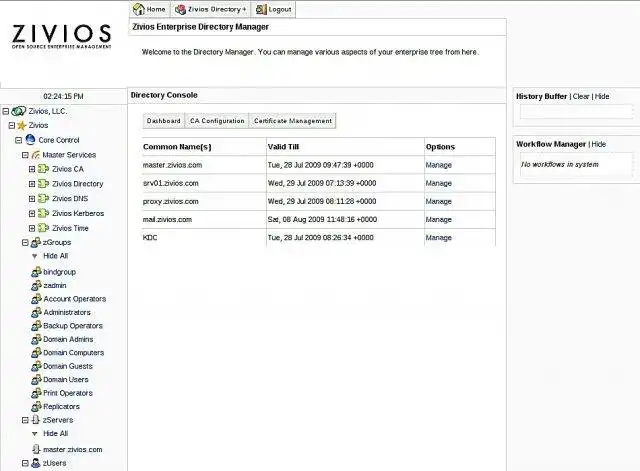This screenshot has width=640, height=471.
Task: Select Replicators in the tree
Action: tap(61, 407)
